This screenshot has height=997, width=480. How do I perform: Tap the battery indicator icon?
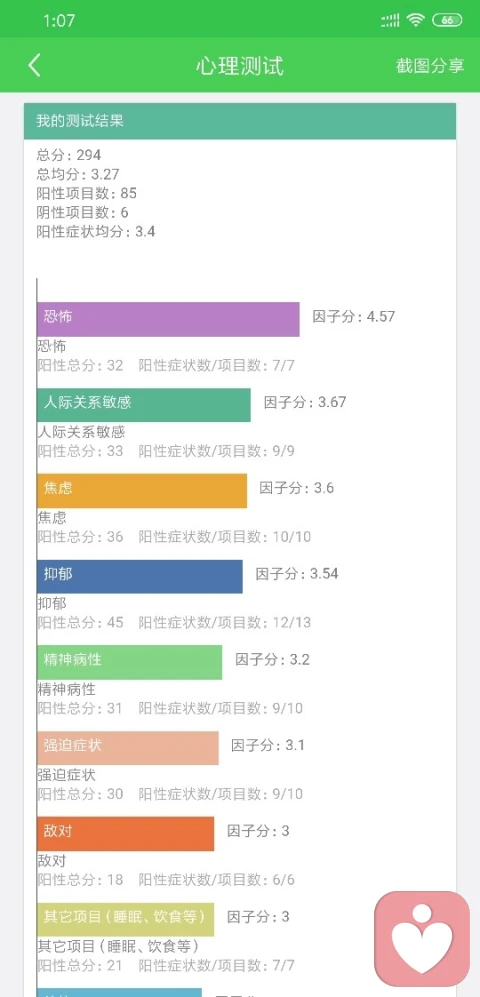click(x=447, y=20)
